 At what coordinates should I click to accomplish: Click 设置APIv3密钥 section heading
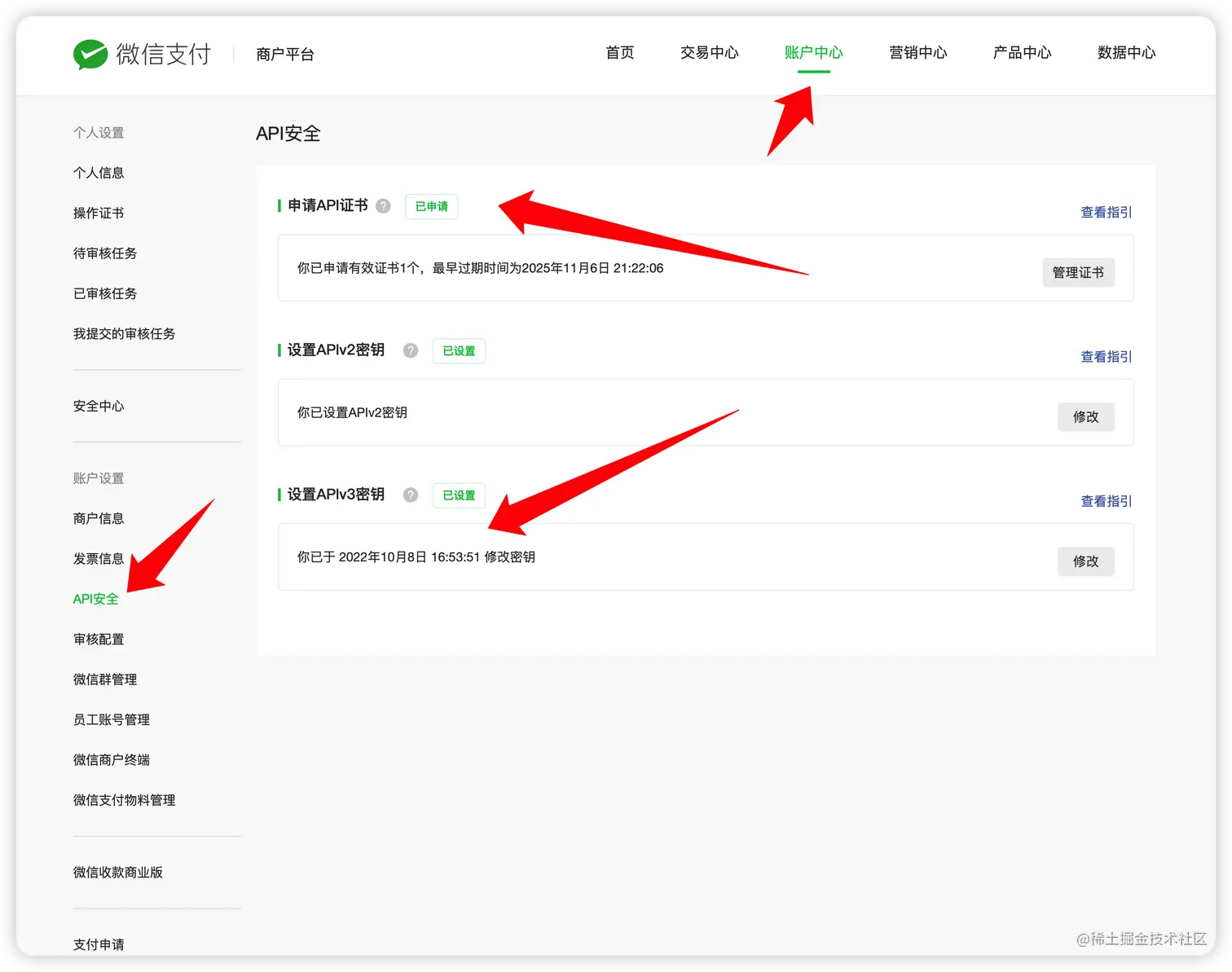point(336,495)
